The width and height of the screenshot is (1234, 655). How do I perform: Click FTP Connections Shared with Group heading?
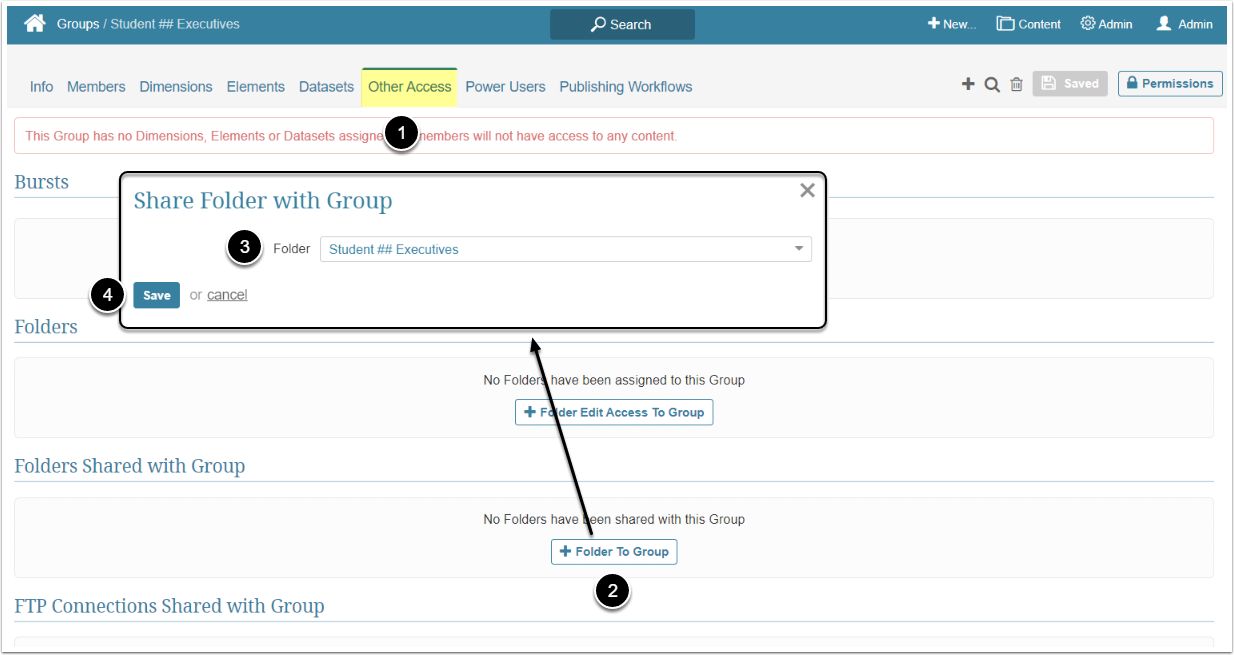pyautogui.click(x=169, y=606)
